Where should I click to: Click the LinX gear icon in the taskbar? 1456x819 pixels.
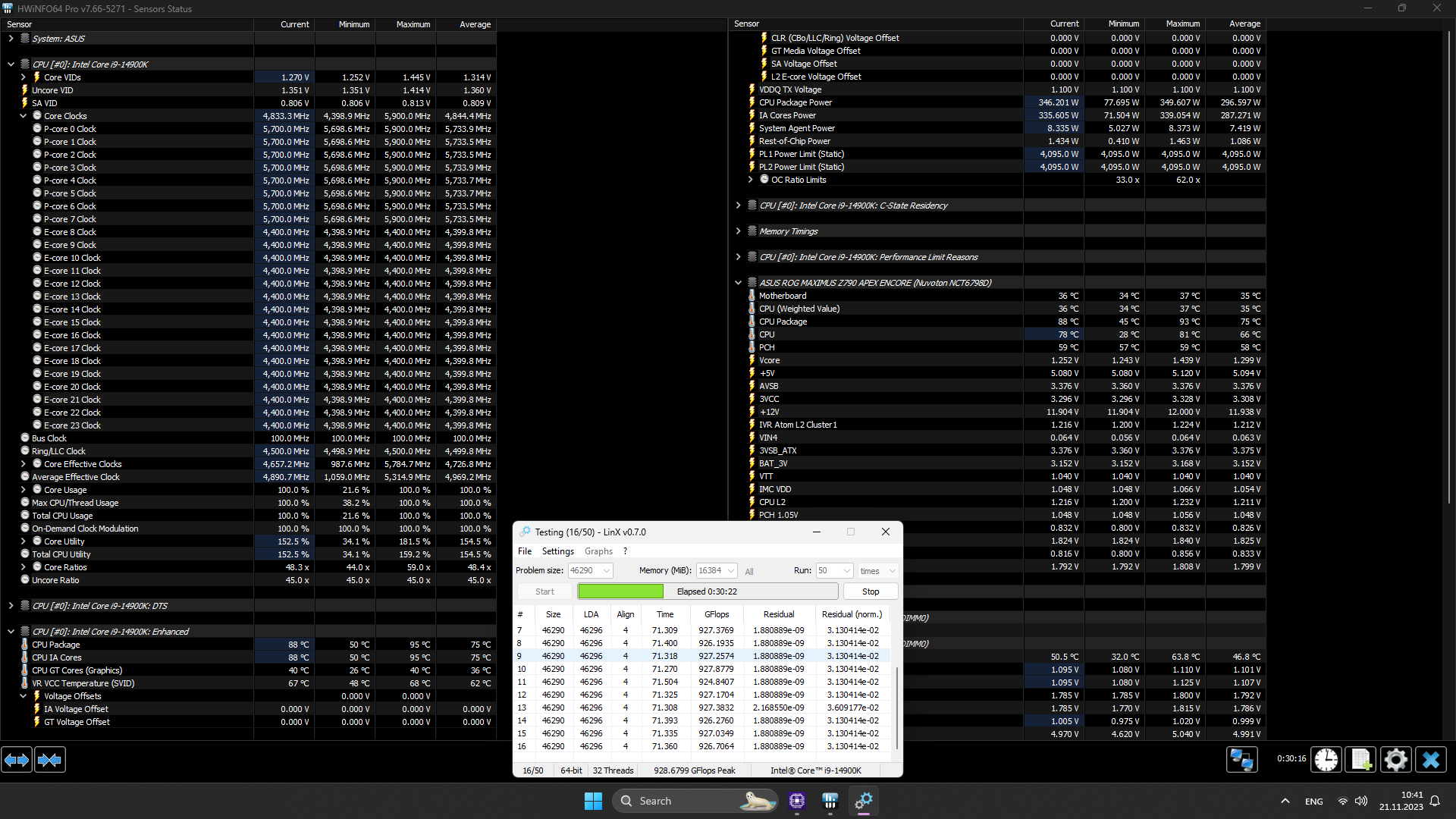(x=864, y=801)
